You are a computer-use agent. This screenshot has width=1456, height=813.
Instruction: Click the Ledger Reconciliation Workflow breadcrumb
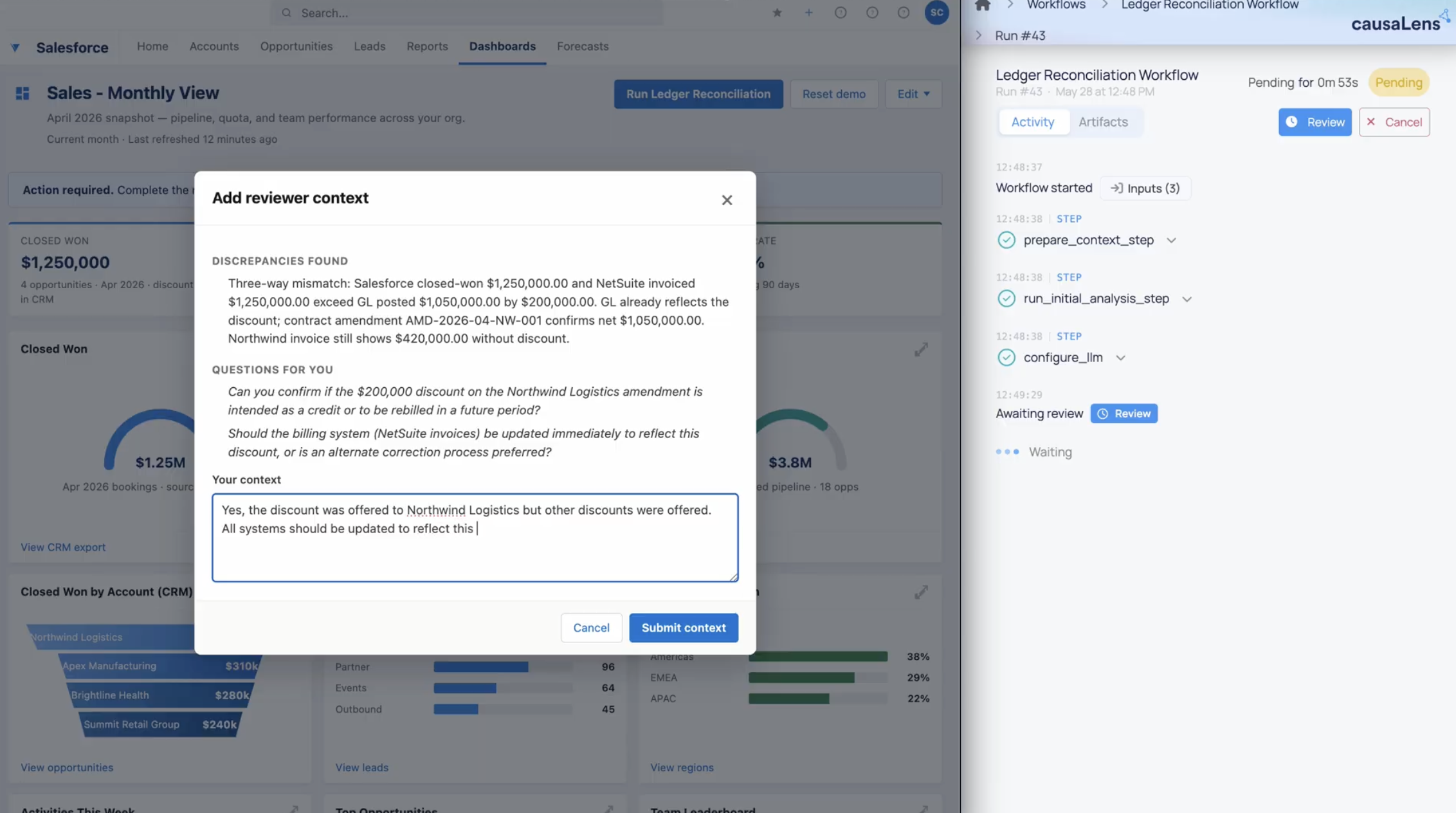click(1210, 5)
